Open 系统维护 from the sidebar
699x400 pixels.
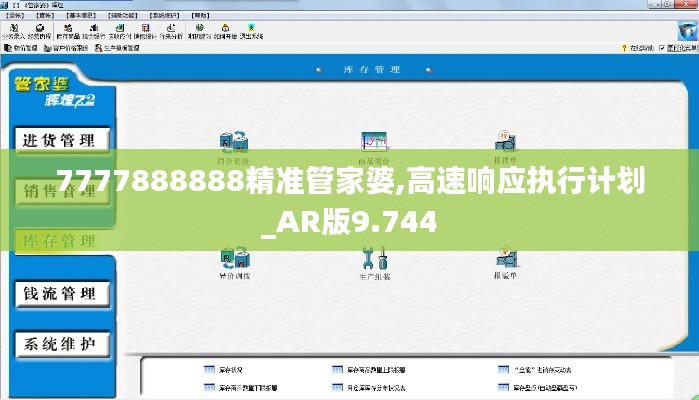pyautogui.click(x=59, y=344)
